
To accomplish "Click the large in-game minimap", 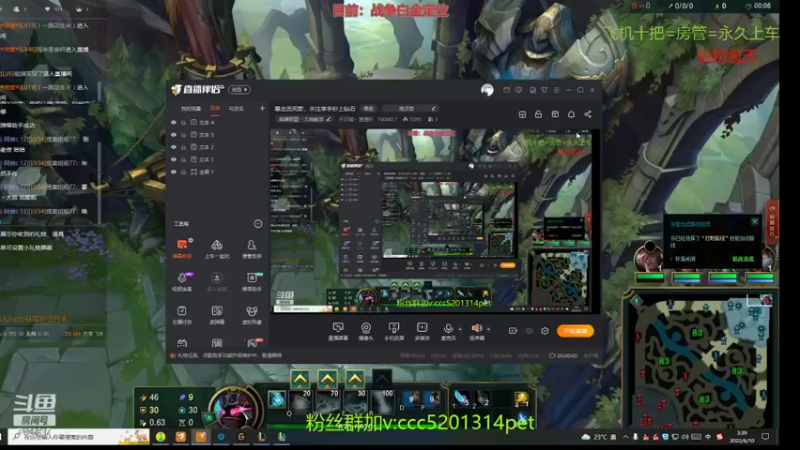I will pos(701,362).
